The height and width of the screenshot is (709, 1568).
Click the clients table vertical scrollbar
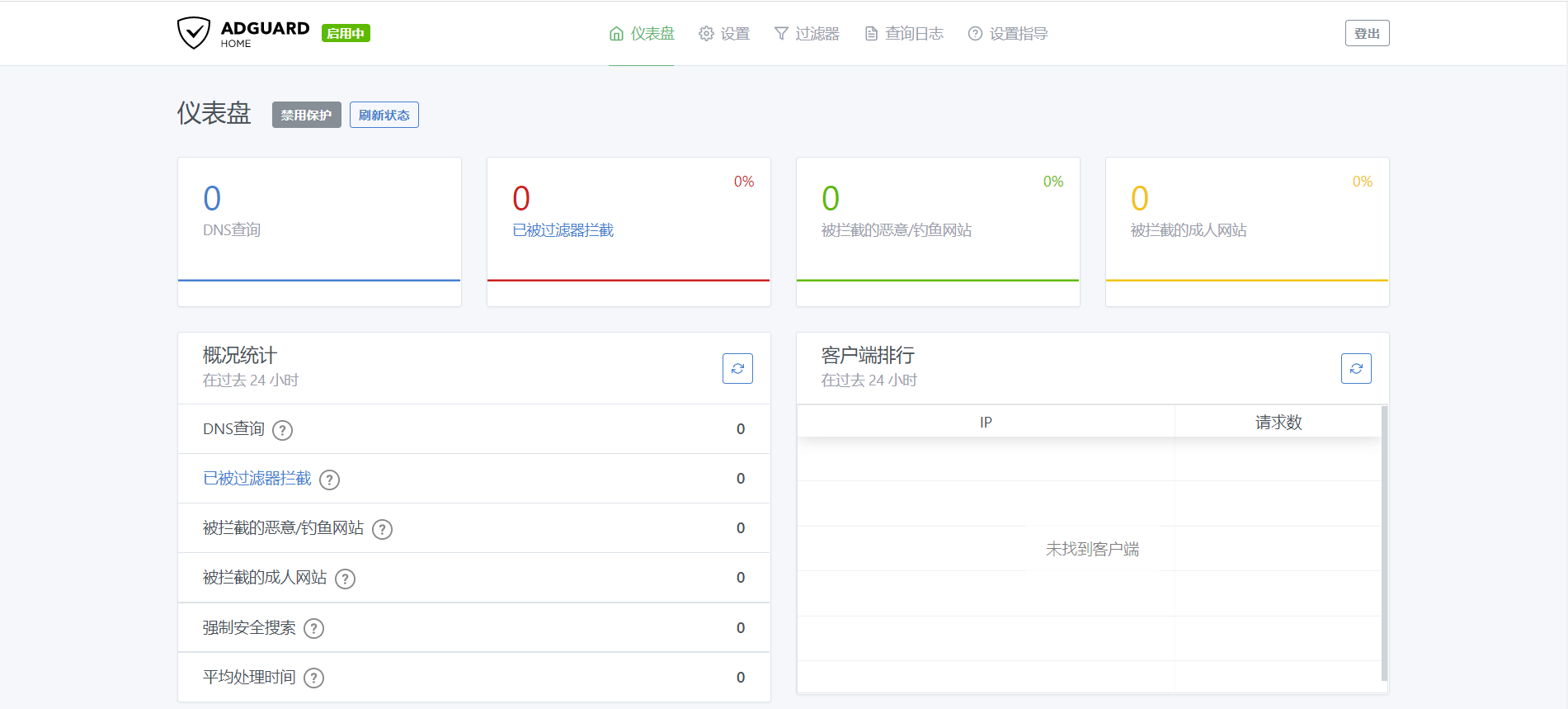coord(1384,543)
